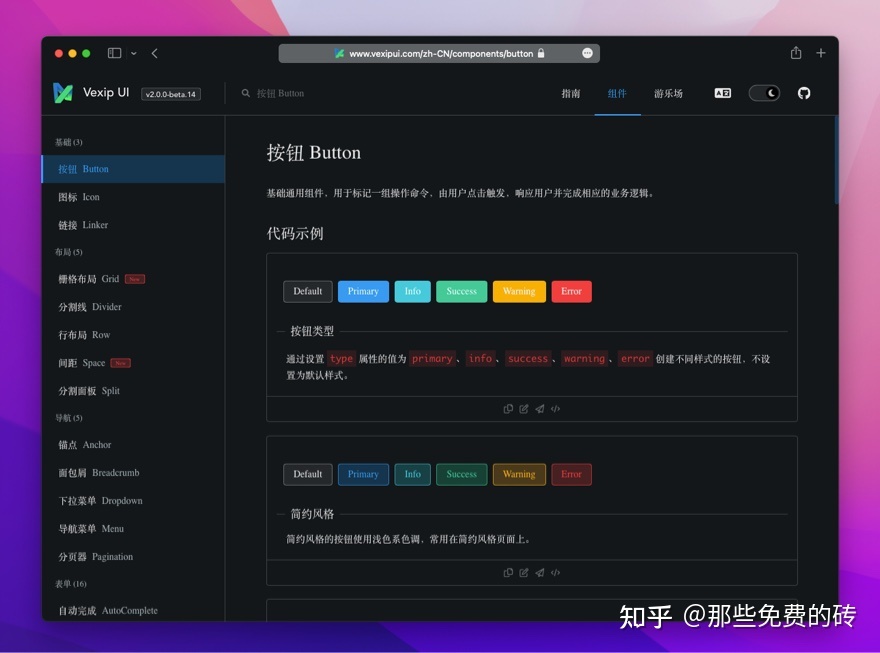Image resolution: width=880 pixels, height=653 pixels.
Task: Click the Safari sidebar toggle icon
Action: (x=114, y=53)
